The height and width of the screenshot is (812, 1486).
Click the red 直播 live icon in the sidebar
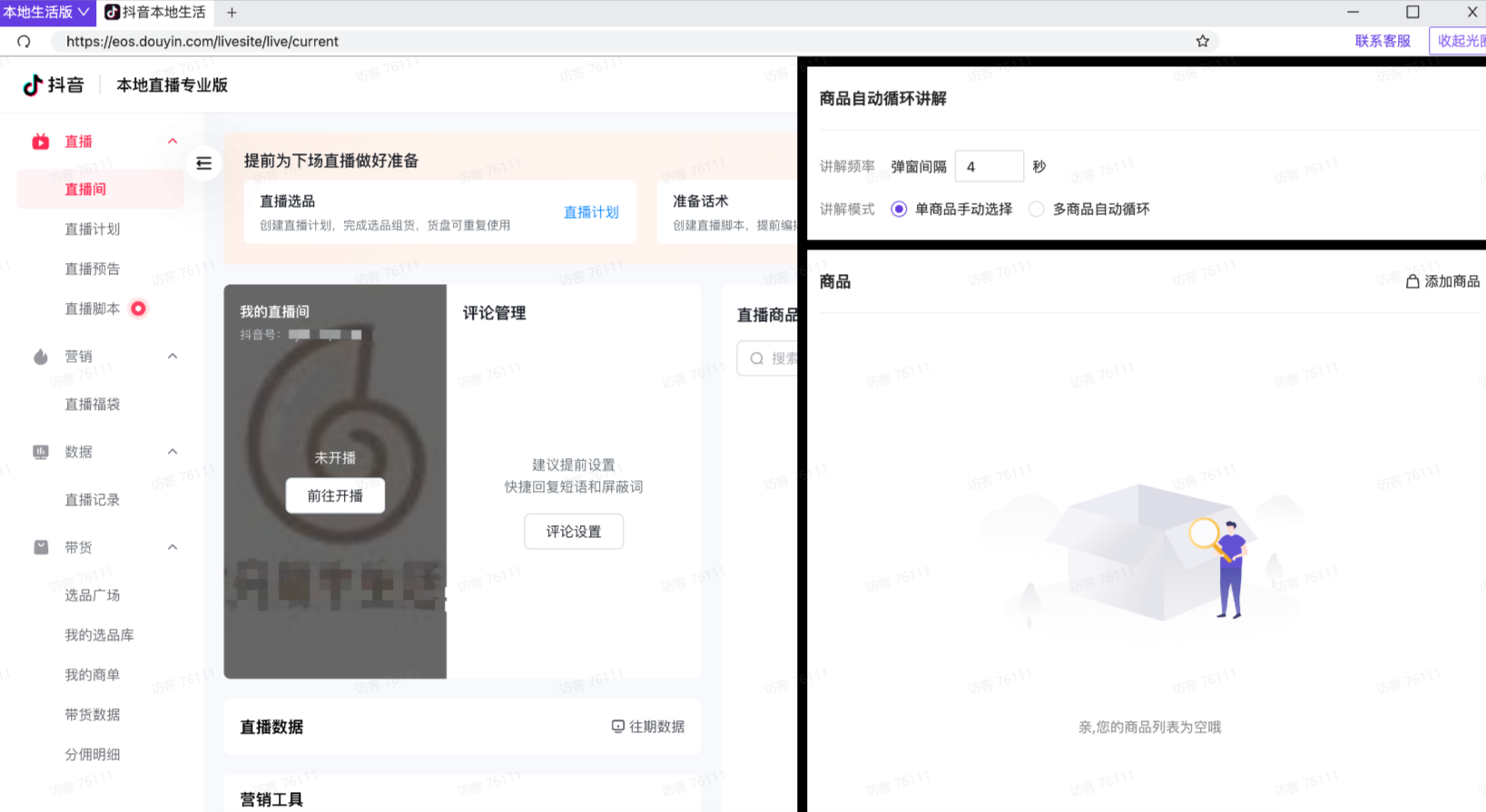pyautogui.click(x=41, y=142)
